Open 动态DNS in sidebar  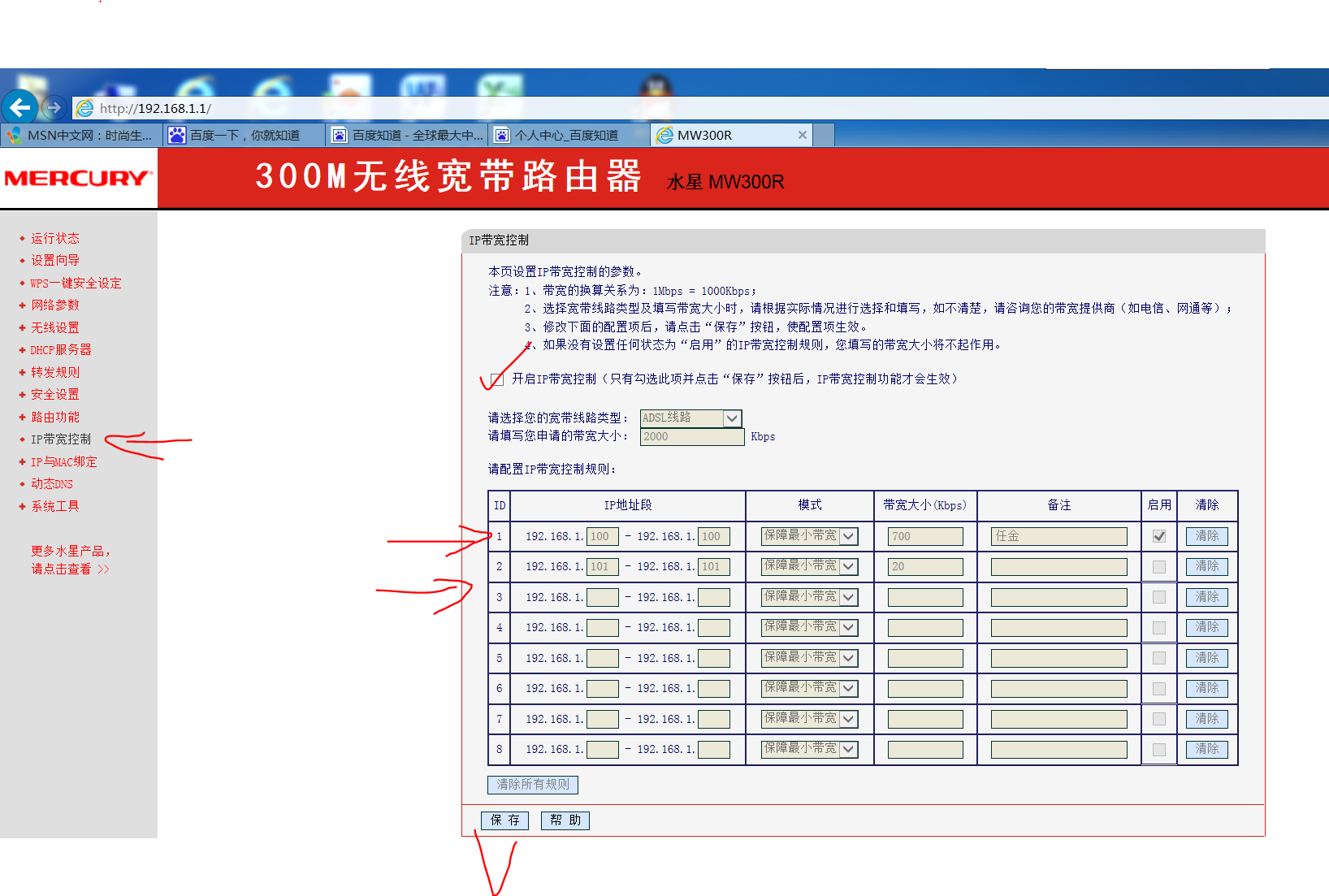pos(52,483)
